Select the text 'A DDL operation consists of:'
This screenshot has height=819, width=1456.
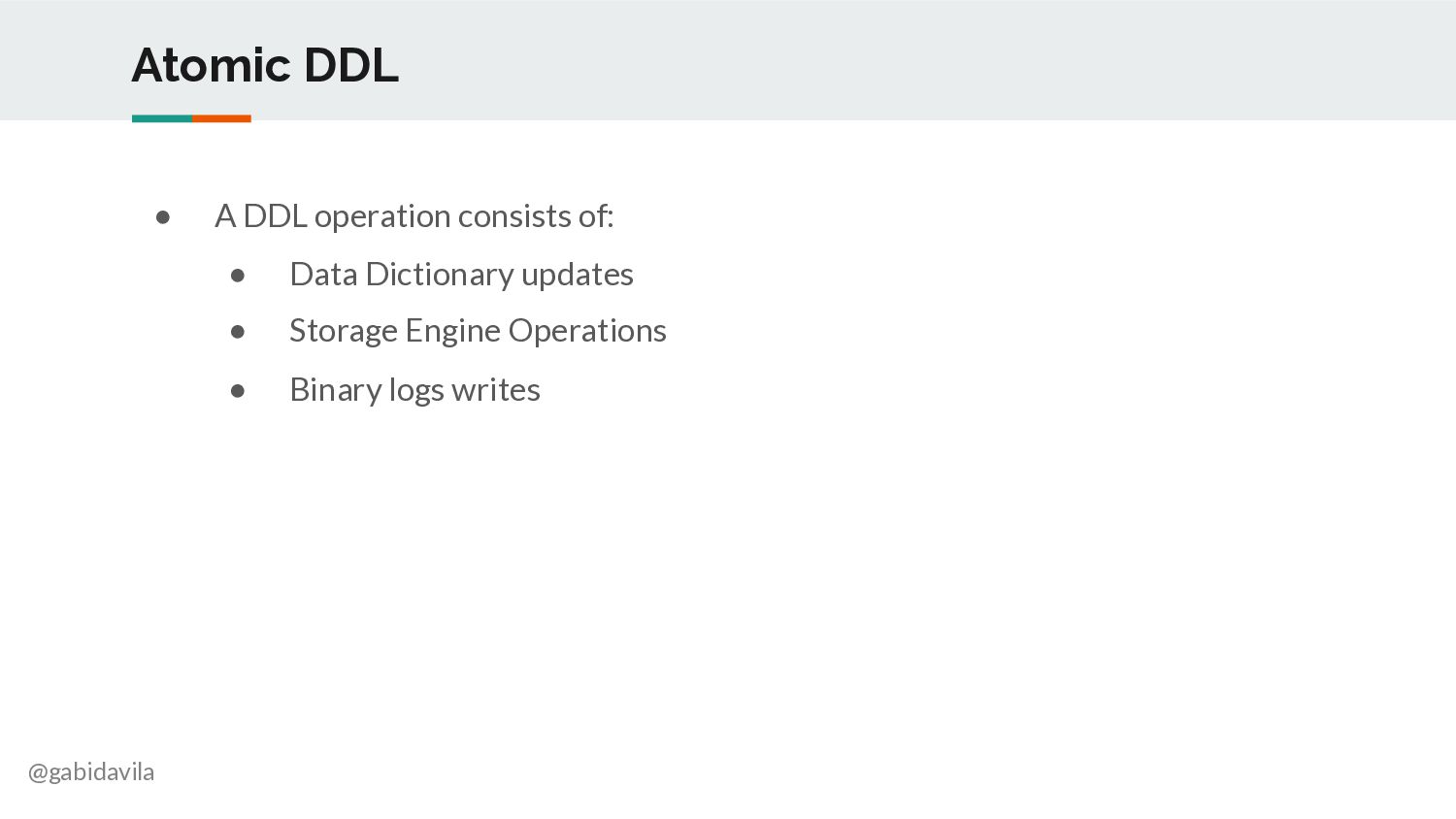tap(414, 216)
